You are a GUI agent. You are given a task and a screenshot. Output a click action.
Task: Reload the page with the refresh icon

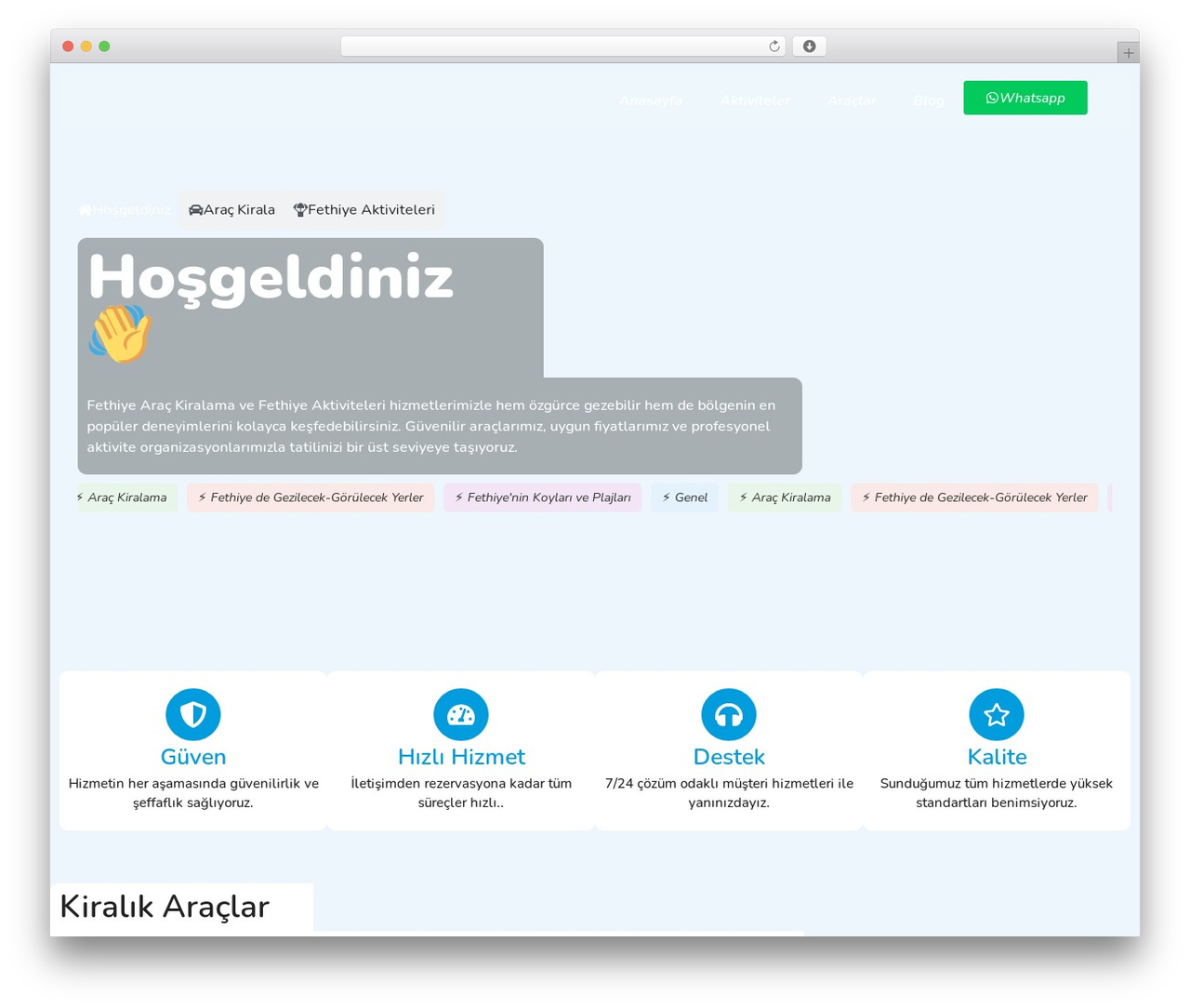click(774, 46)
